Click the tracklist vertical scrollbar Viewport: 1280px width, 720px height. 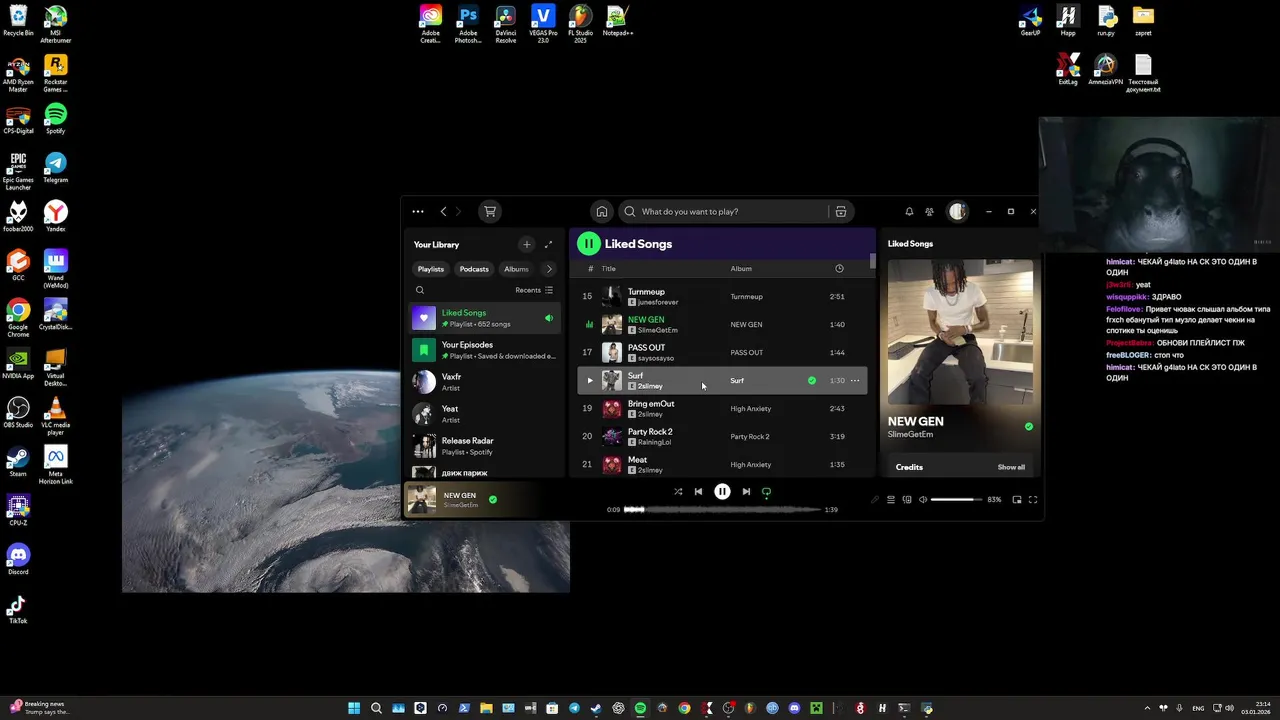(x=872, y=262)
